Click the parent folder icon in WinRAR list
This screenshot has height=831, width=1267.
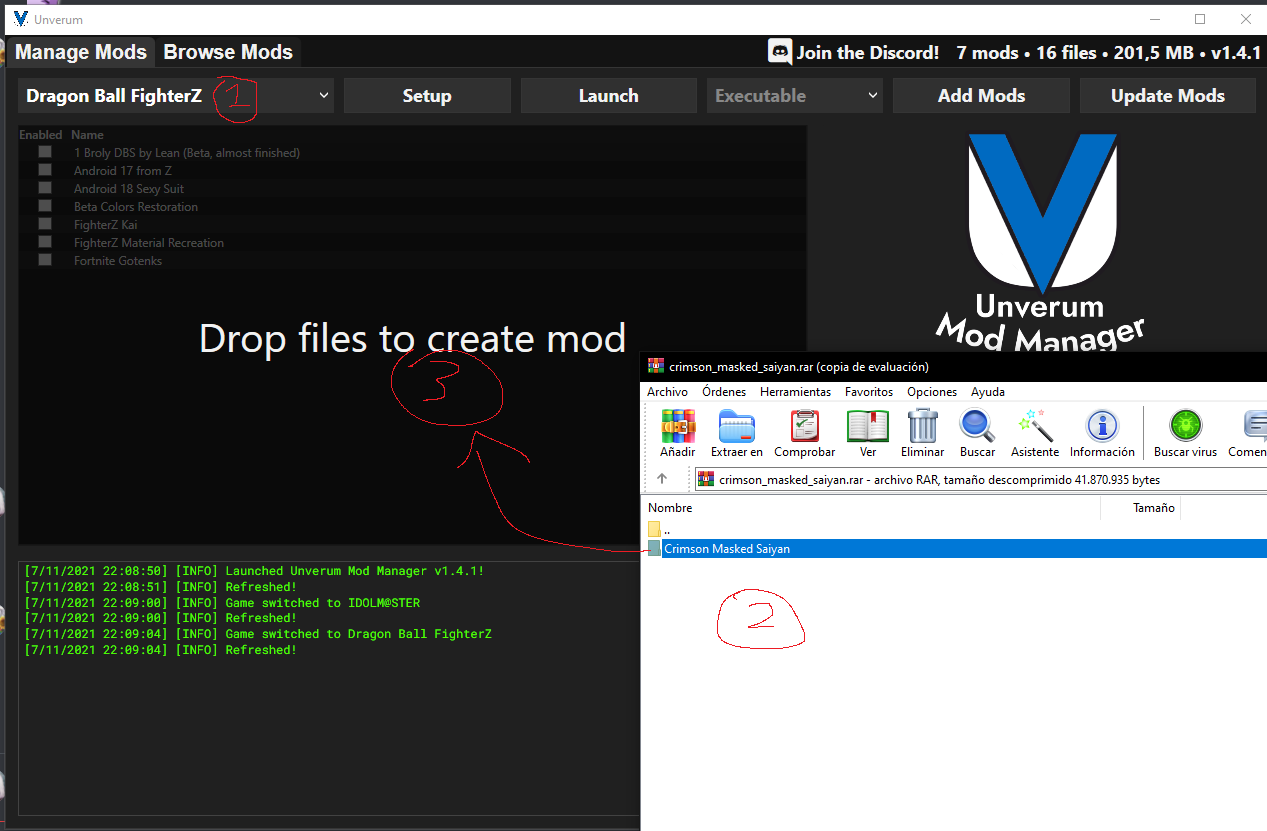pyautogui.click(x=654, y=529)
